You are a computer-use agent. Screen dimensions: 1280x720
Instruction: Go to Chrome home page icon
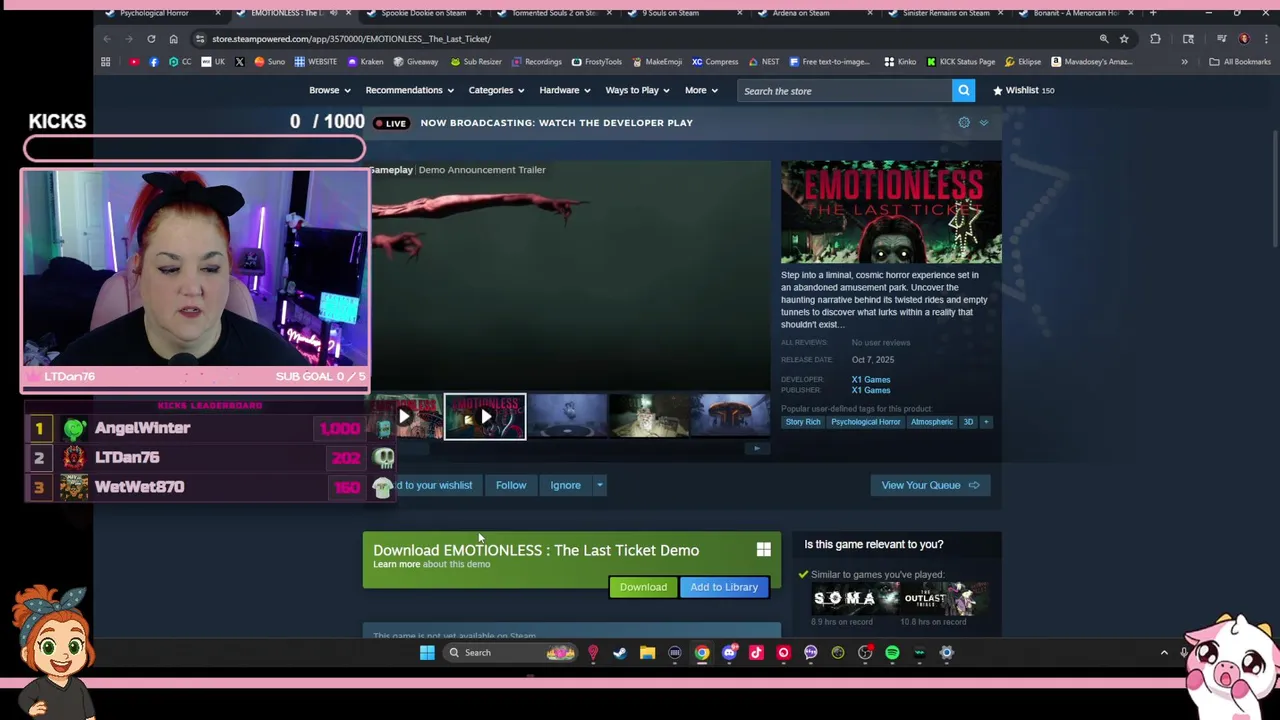(173, 39)
